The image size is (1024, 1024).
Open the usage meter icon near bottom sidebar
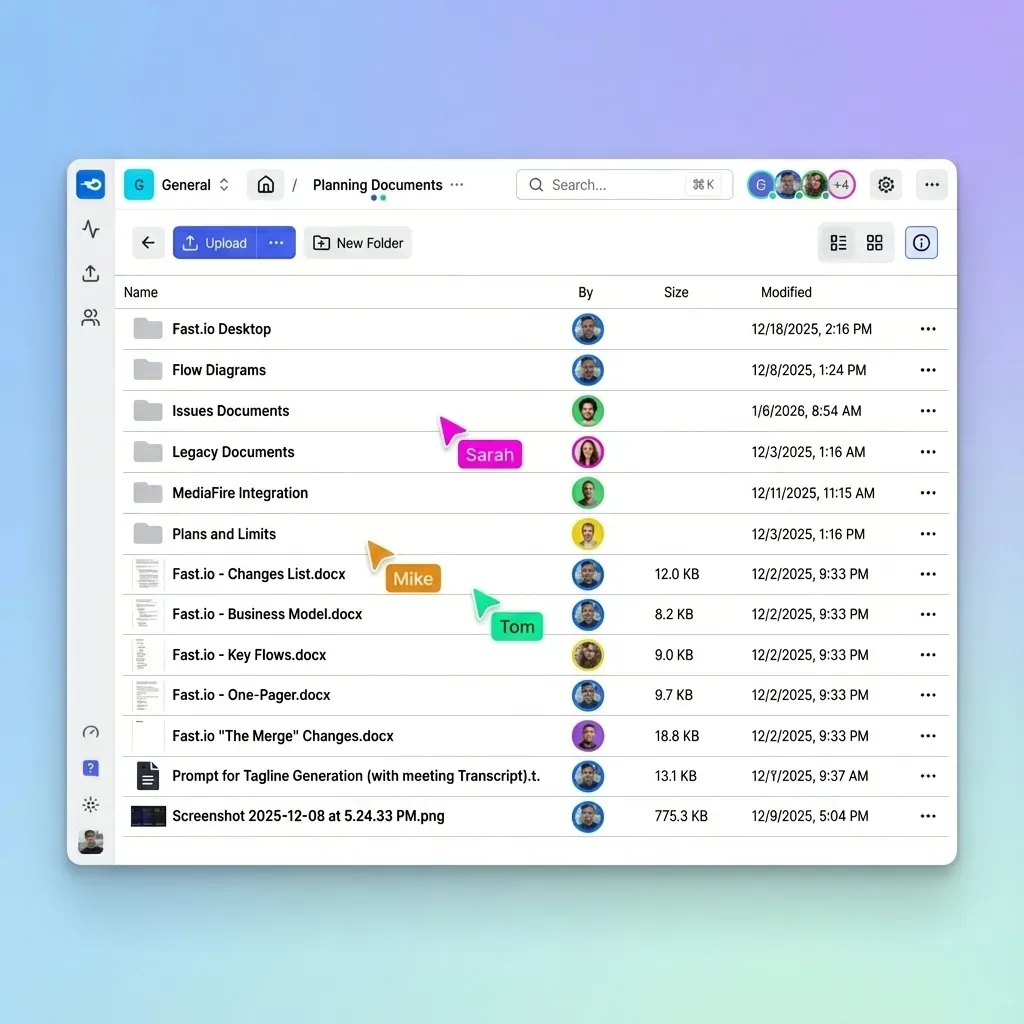pos(90,732)
